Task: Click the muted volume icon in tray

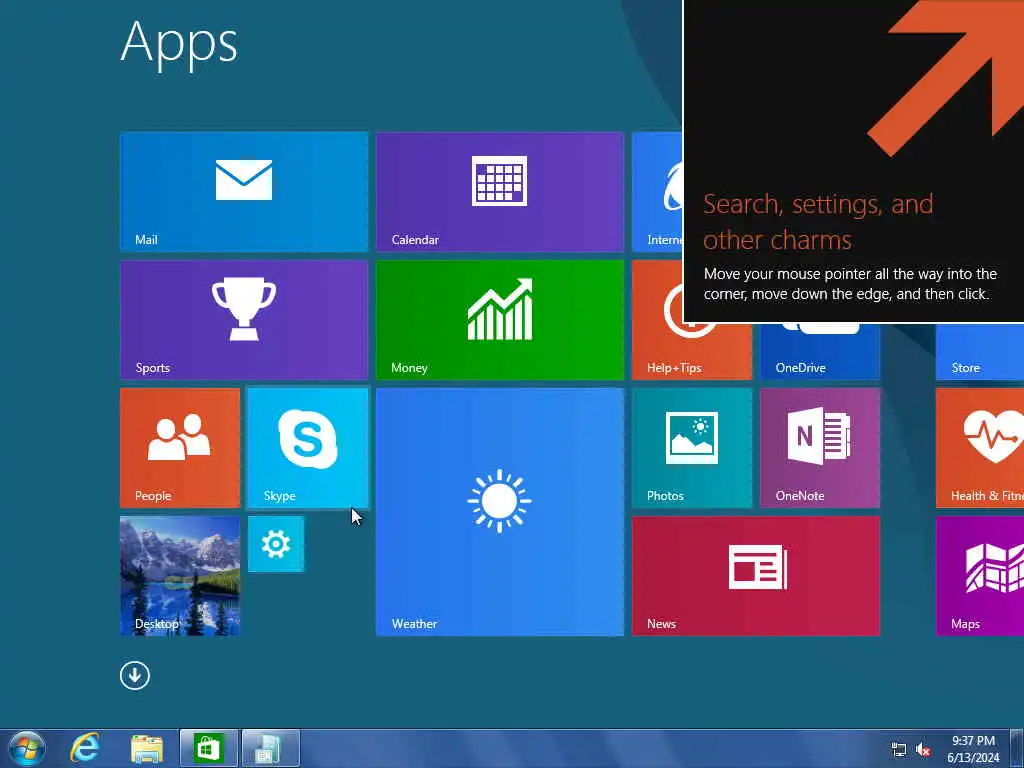Action: coord(923,750)
